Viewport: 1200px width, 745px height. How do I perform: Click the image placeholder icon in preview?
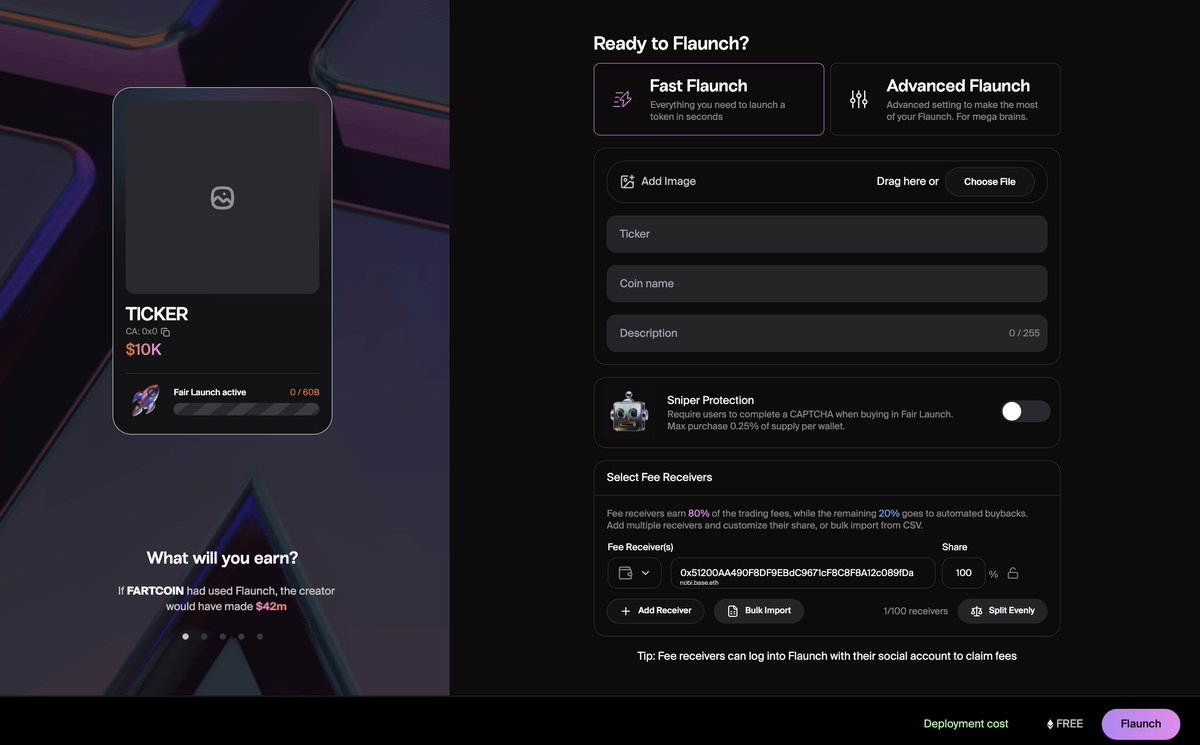pyautogui.click(x=222, y=198)
